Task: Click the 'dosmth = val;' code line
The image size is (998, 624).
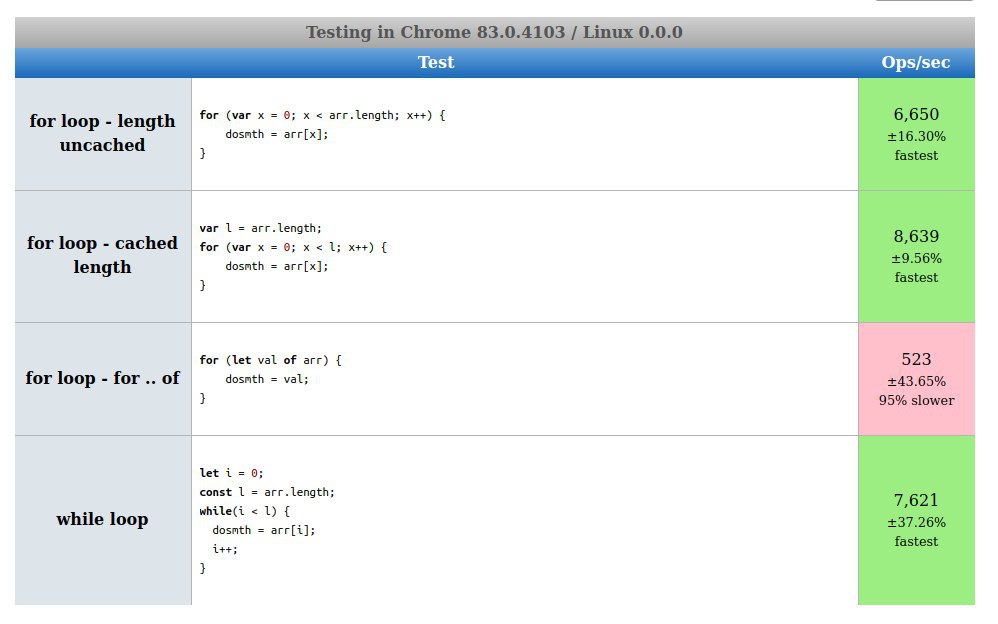Action: coord(267,379)
